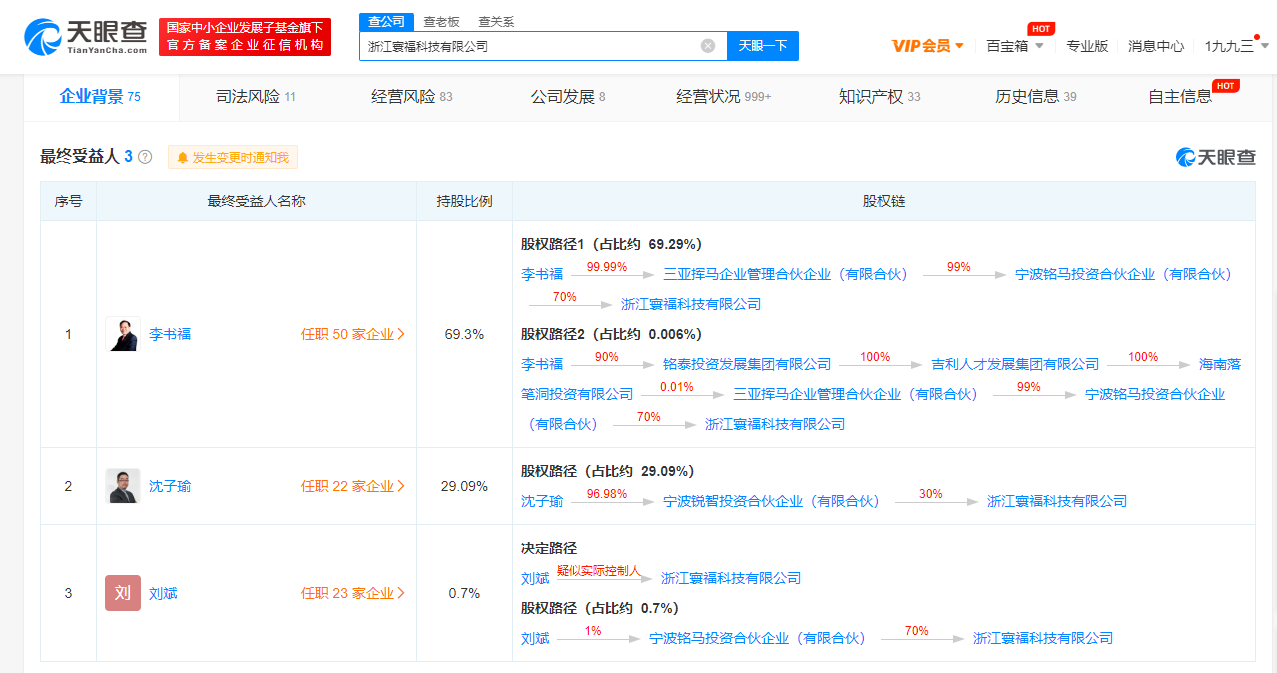
Task: Switch to the 司法风险 tab
Action: click(x=256, y=97)
